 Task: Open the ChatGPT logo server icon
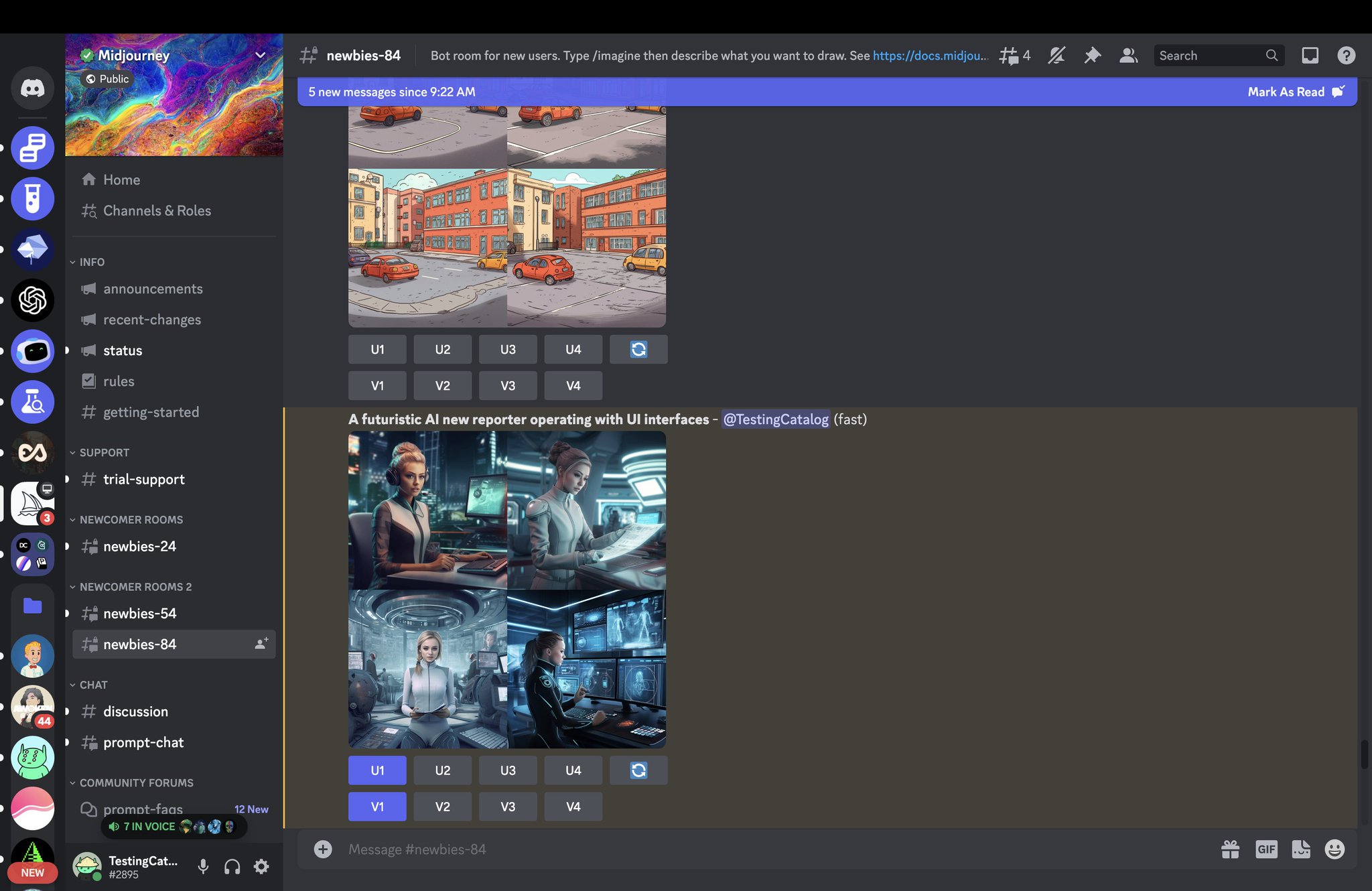(x=32, y=300)
